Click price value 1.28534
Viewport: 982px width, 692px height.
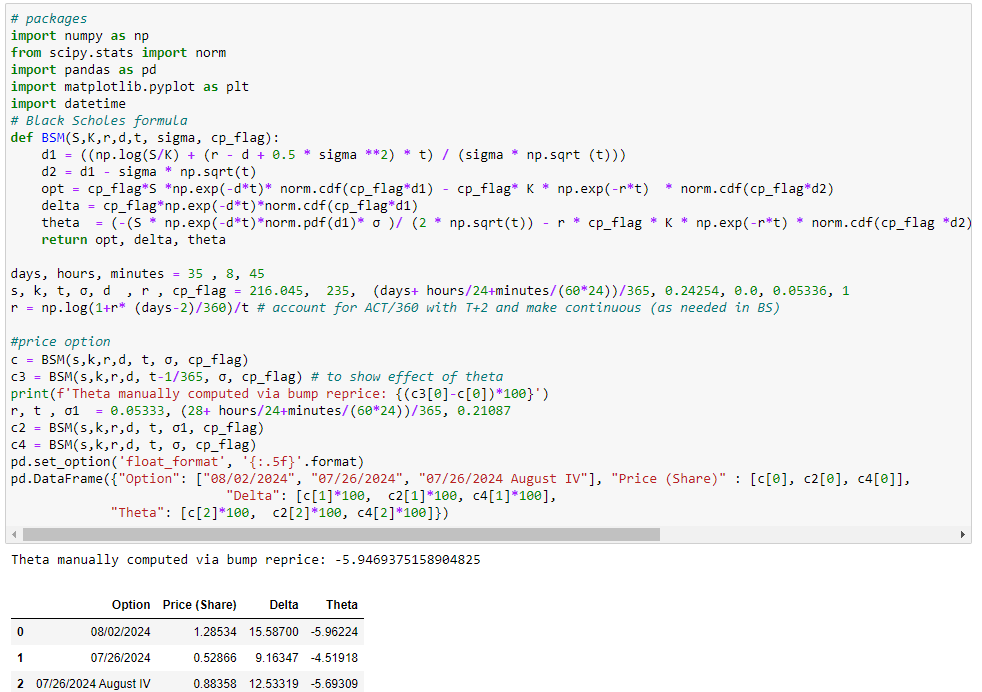pyautogui.click(x=215, y=632)
